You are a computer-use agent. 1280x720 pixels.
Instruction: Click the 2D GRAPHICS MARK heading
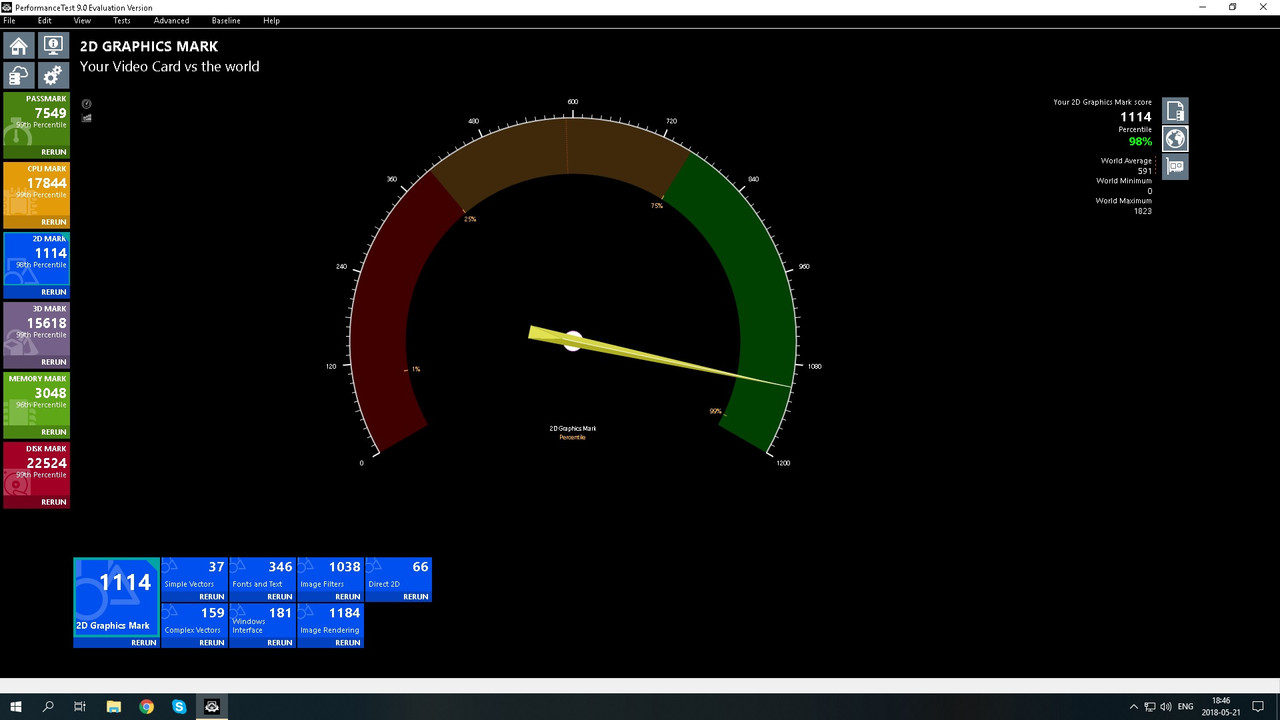tap(149, 46)
